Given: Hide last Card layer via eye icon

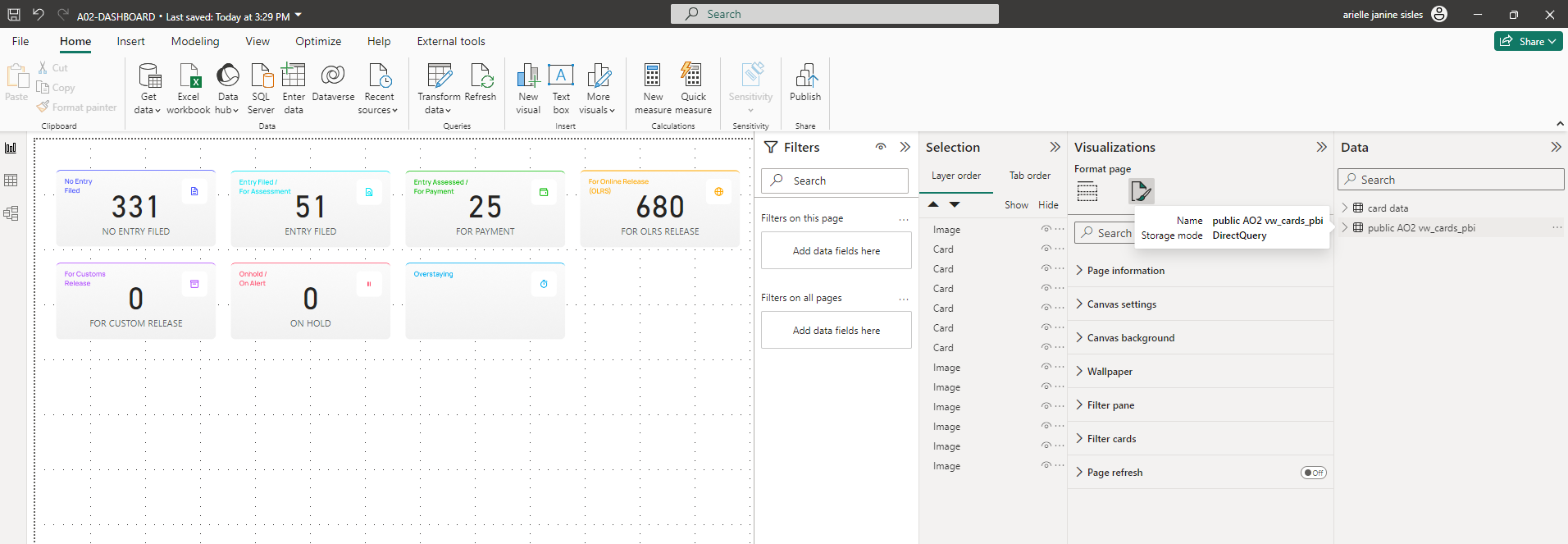Looking at the screenshot, I should tap(1046, 347).
